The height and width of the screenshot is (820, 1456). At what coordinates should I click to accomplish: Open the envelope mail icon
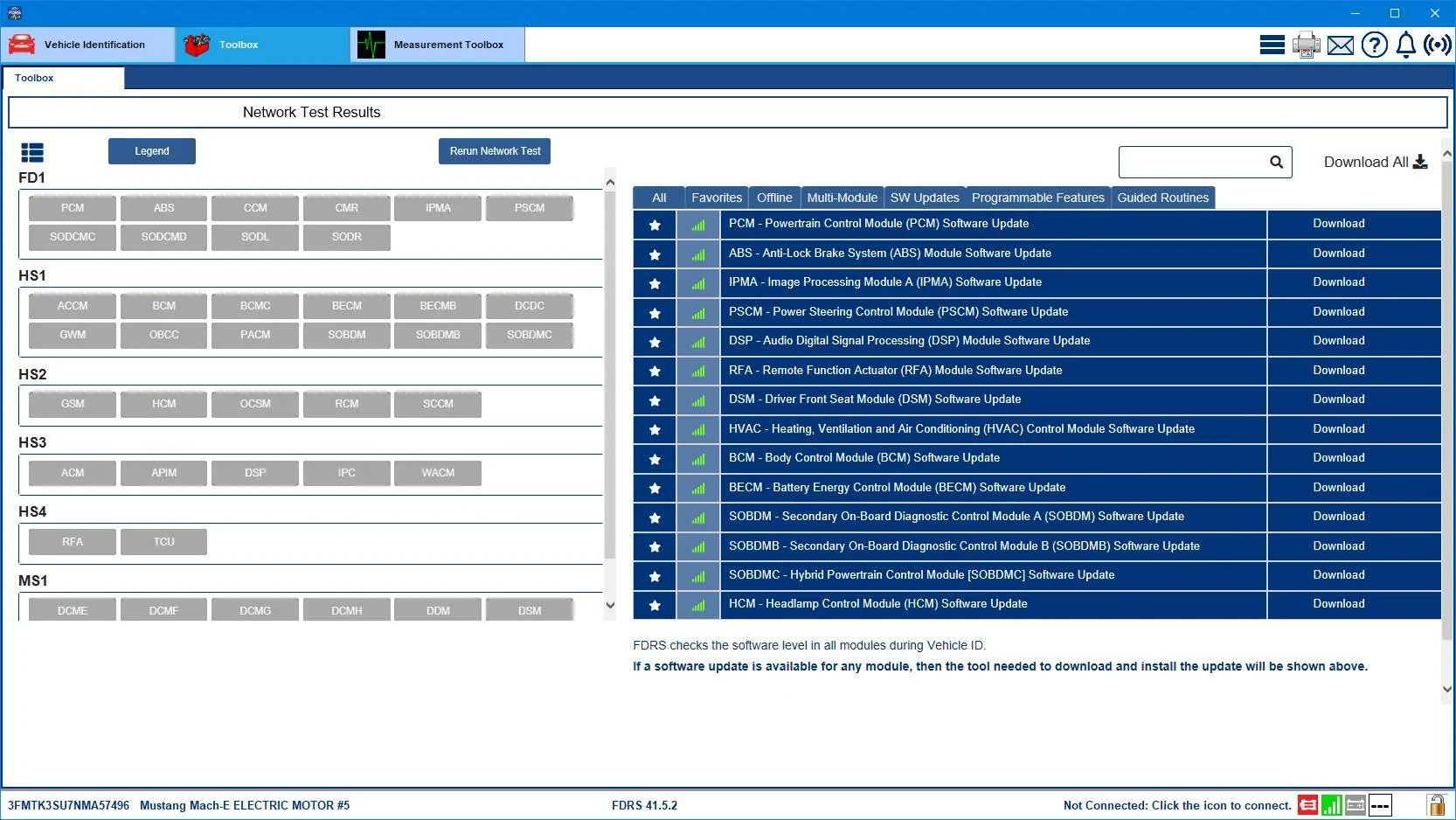(x=1340, y=45)
